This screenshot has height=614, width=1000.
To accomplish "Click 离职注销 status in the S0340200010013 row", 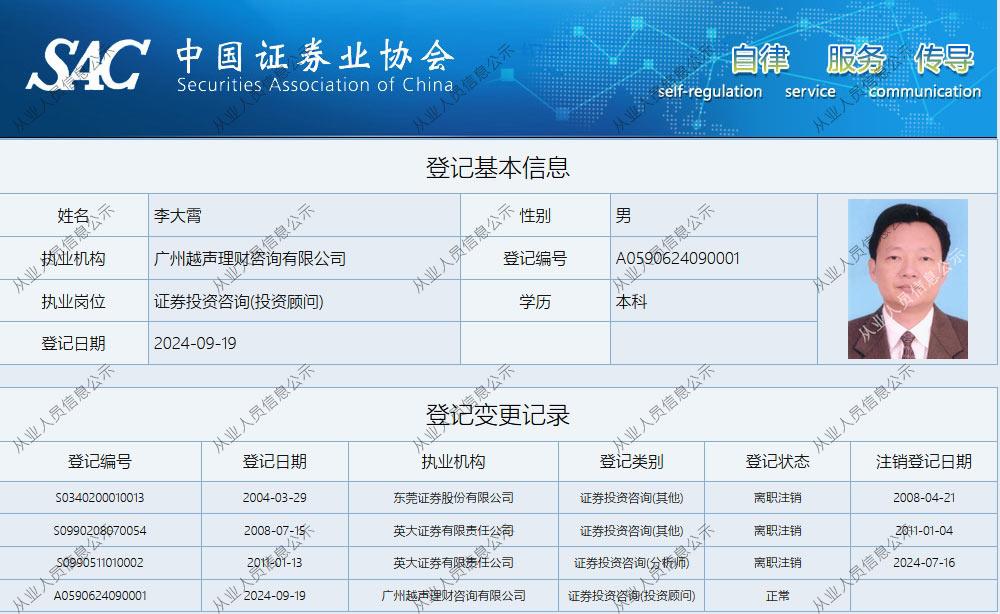I will pos(777,497).
